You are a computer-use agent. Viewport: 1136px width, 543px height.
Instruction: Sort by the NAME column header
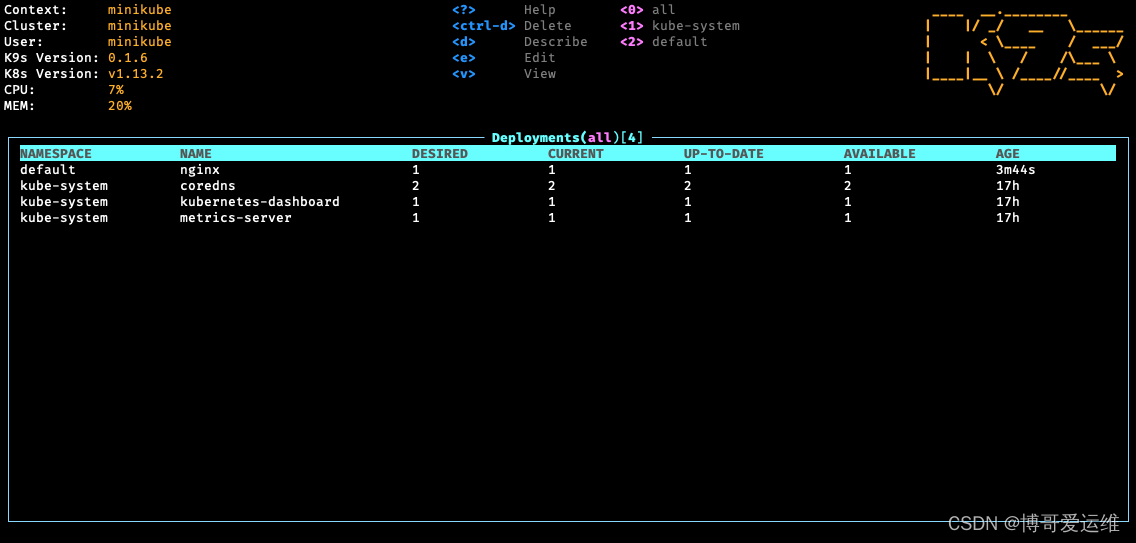click(x=196, y=154)
